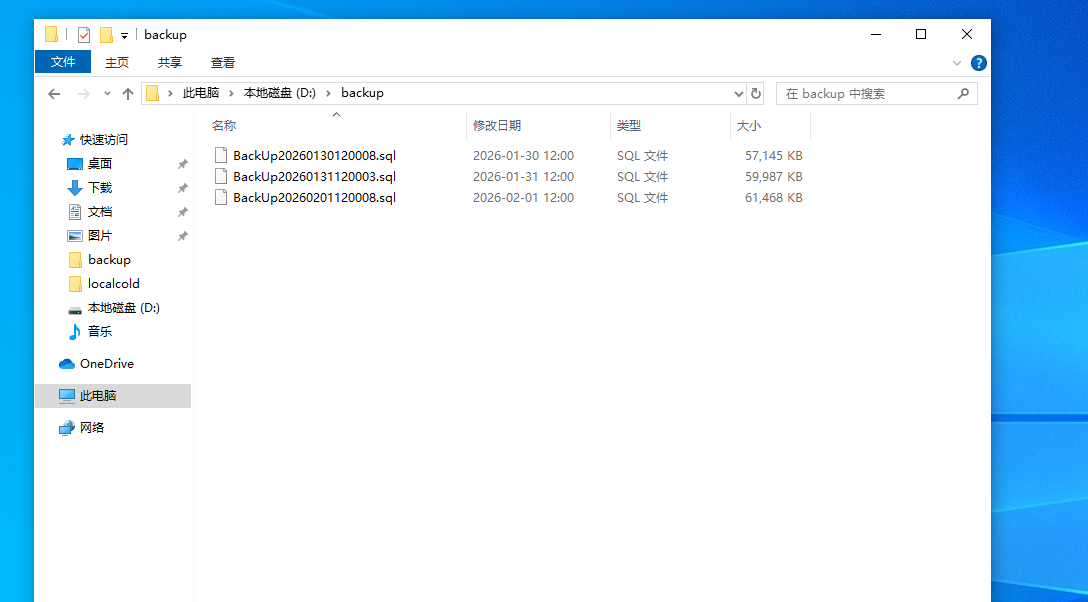Open the address bar history dropdown
The height and width of the screenshot is (602, 1088).
(739, 94)
